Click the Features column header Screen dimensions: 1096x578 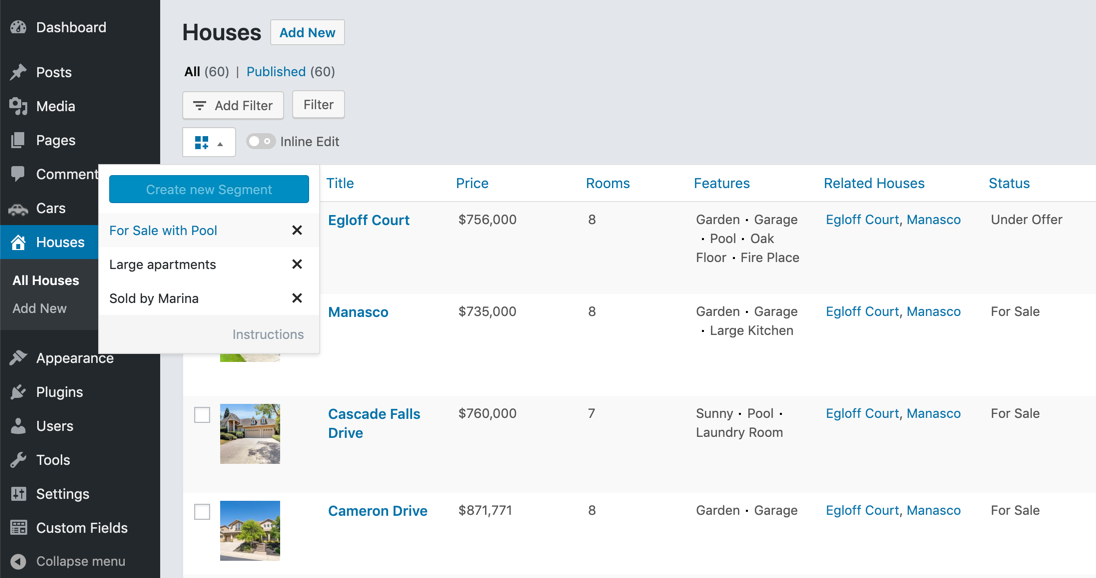tap(721, 183)
